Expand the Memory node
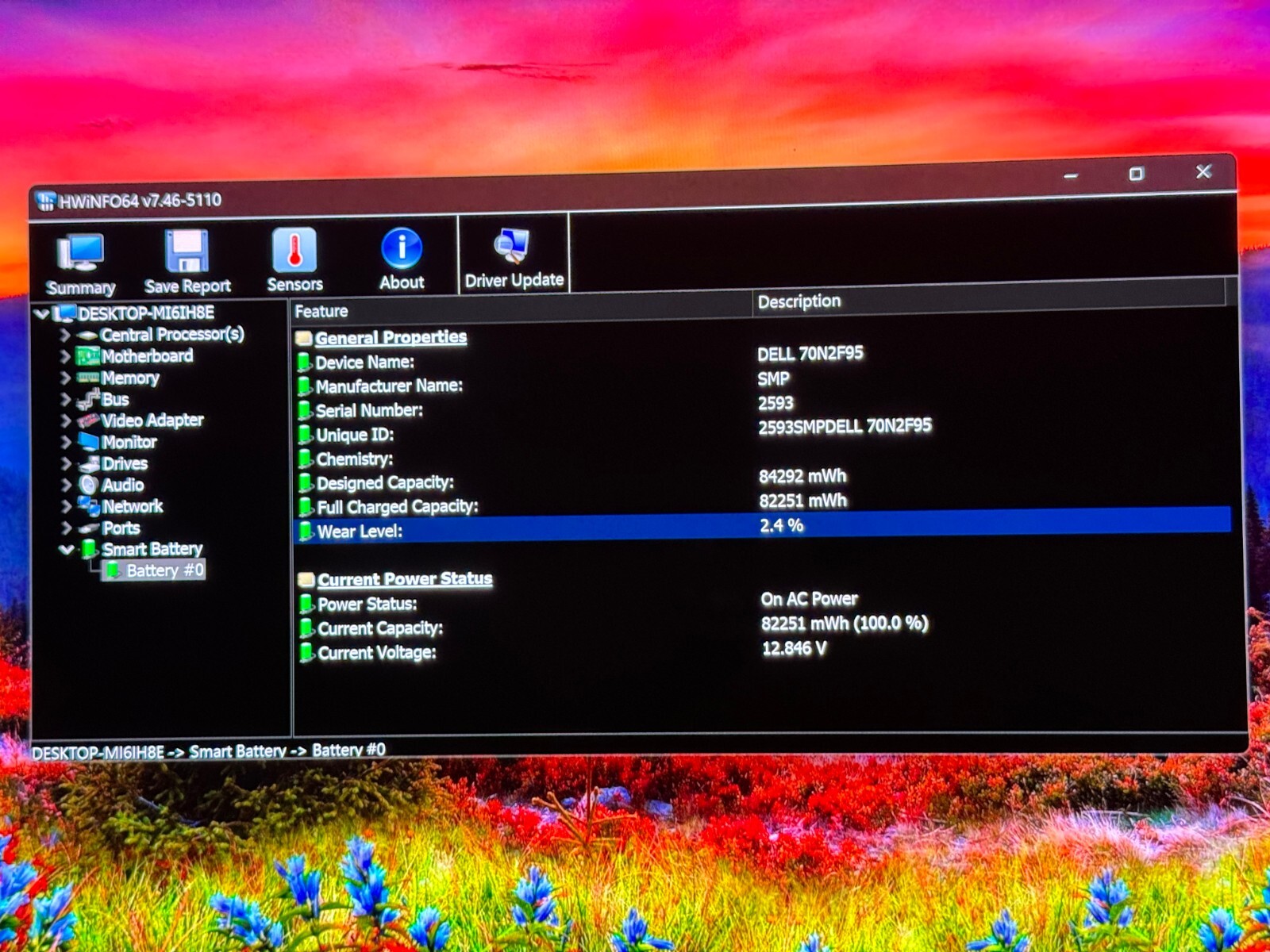Image resolution: width=1270 pixels, height=952 pixels. click(65, 378)
